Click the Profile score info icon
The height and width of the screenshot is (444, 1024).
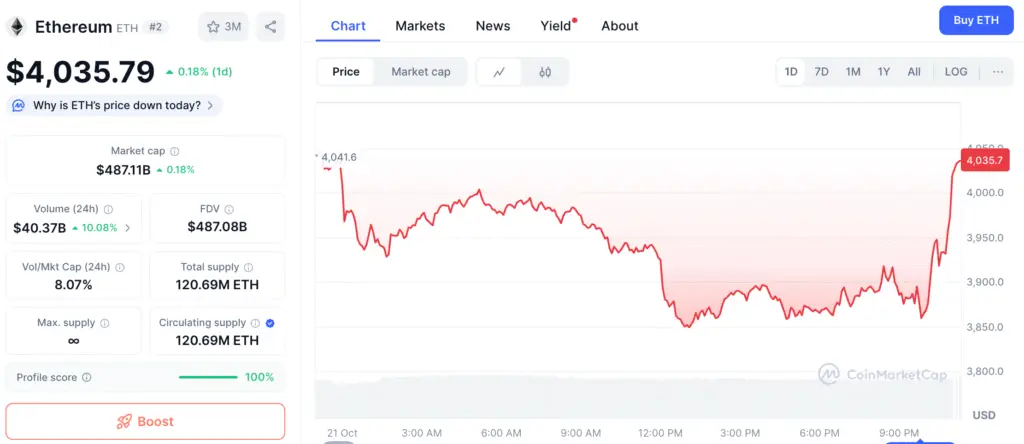(87, 378)
